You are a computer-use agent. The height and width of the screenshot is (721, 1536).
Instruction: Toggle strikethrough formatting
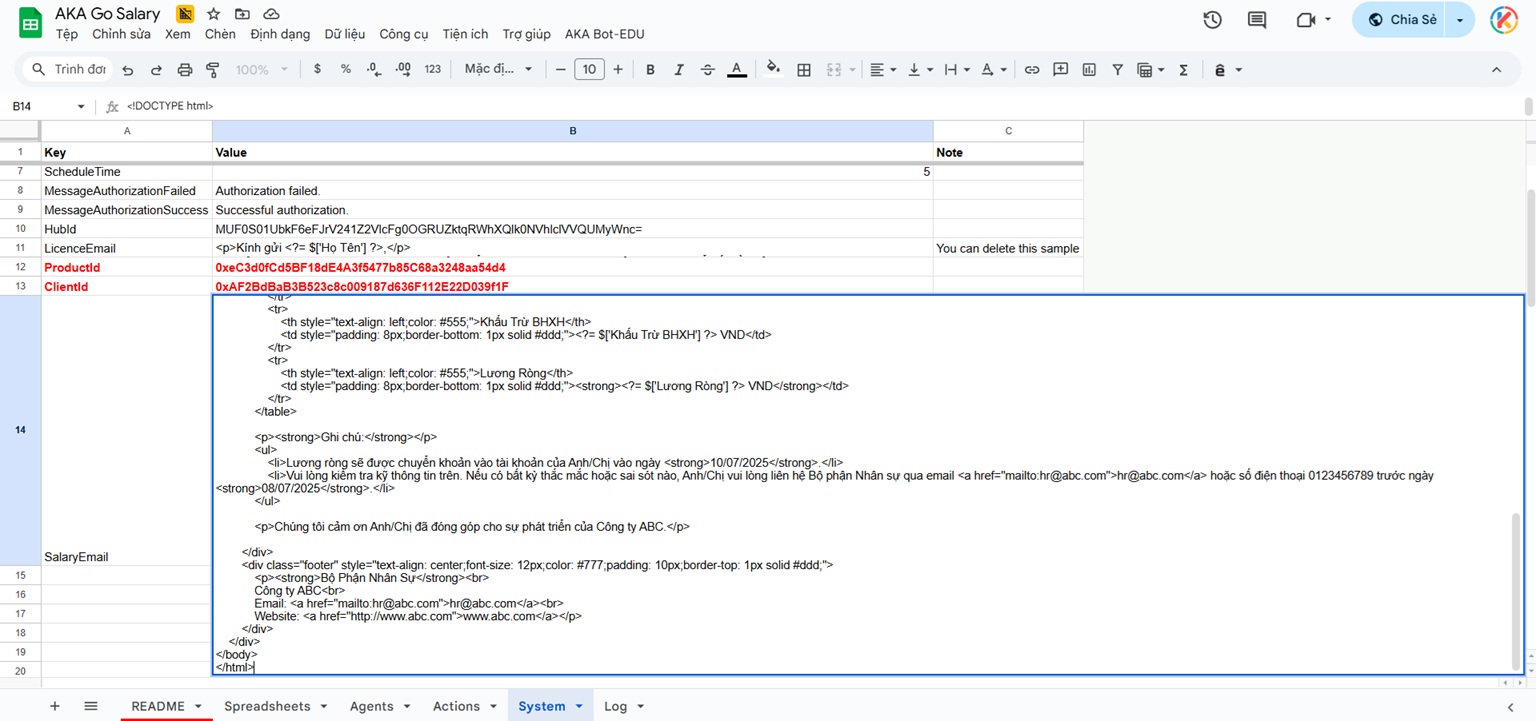coord(708,70)
